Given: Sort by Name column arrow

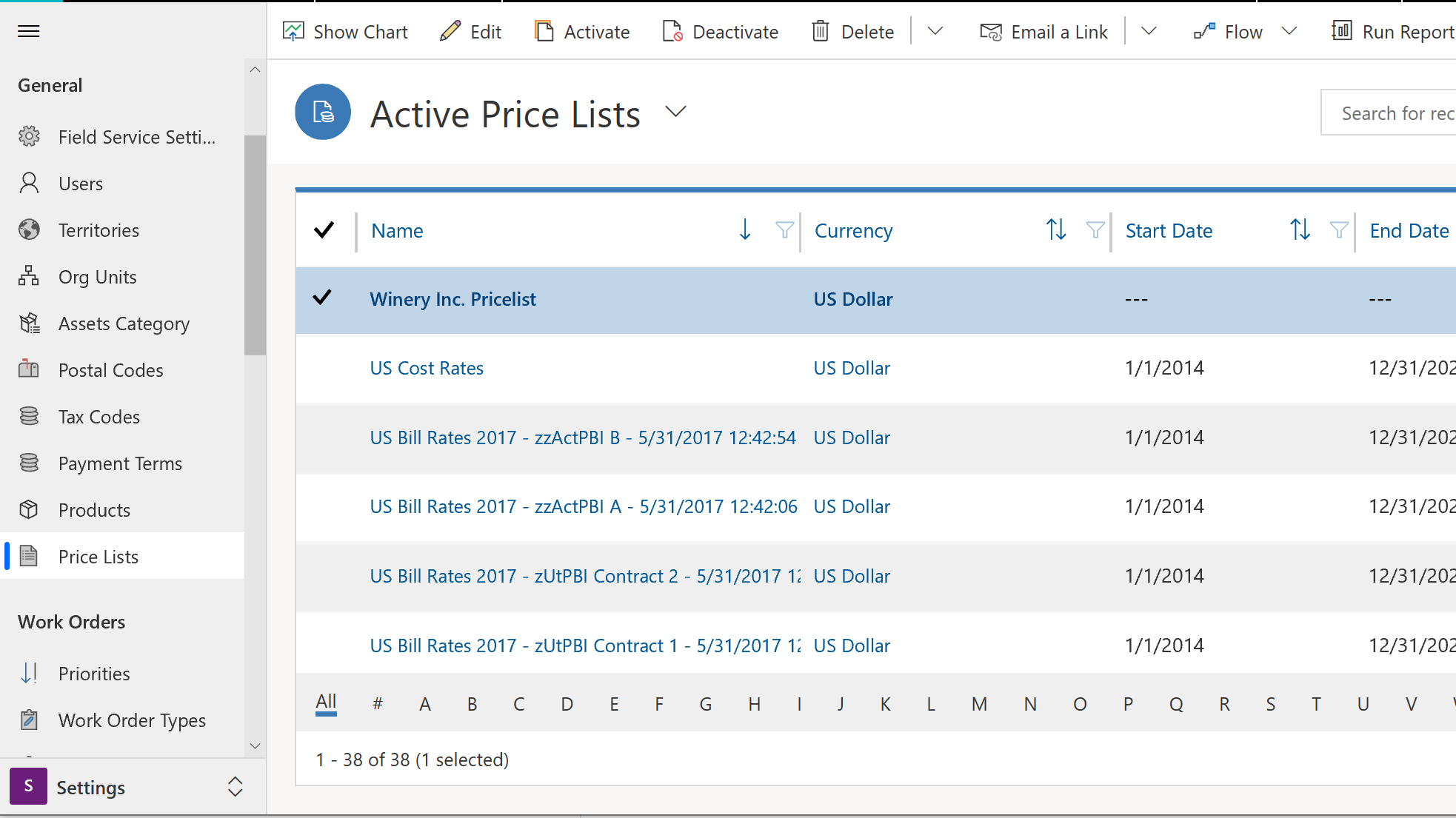Looking at the screenshot, I should tap(745, 230).
